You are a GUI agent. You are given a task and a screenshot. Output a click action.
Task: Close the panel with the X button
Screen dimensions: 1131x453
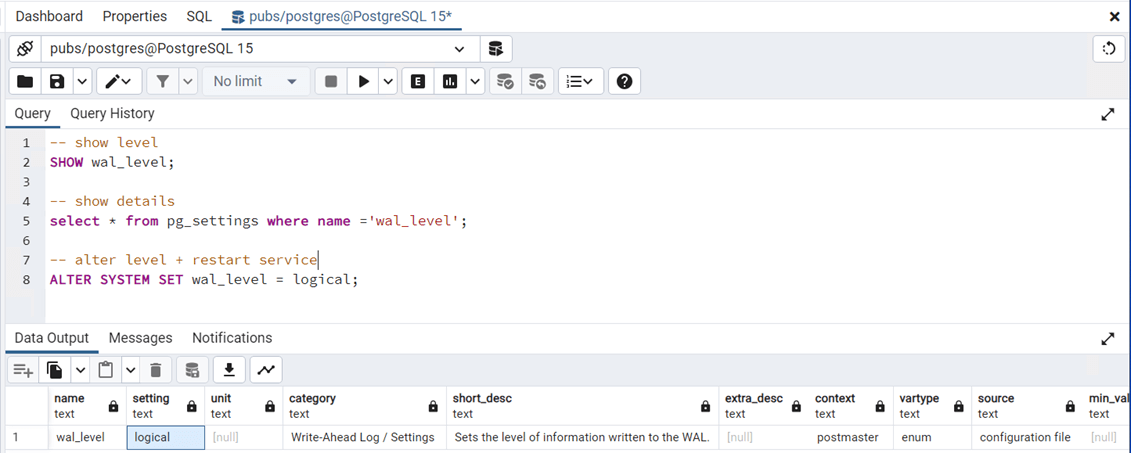1114,17
